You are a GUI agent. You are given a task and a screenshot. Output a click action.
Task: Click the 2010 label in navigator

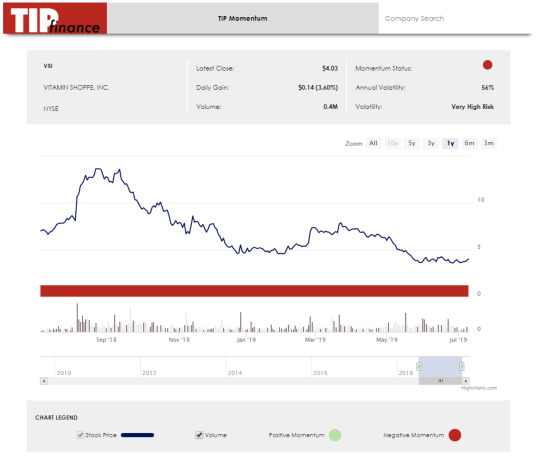(64, 373)
